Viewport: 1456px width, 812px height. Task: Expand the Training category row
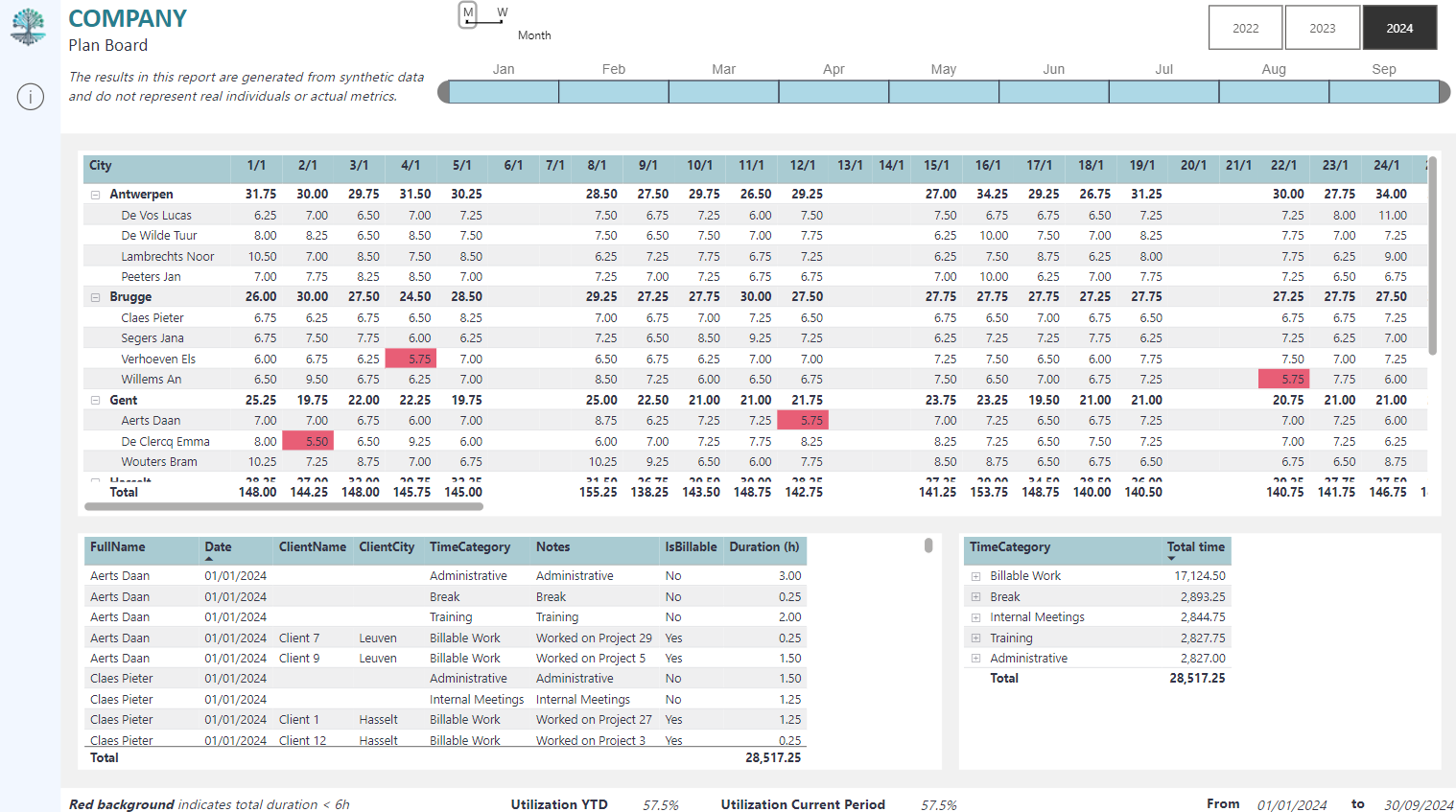point(975,638)
